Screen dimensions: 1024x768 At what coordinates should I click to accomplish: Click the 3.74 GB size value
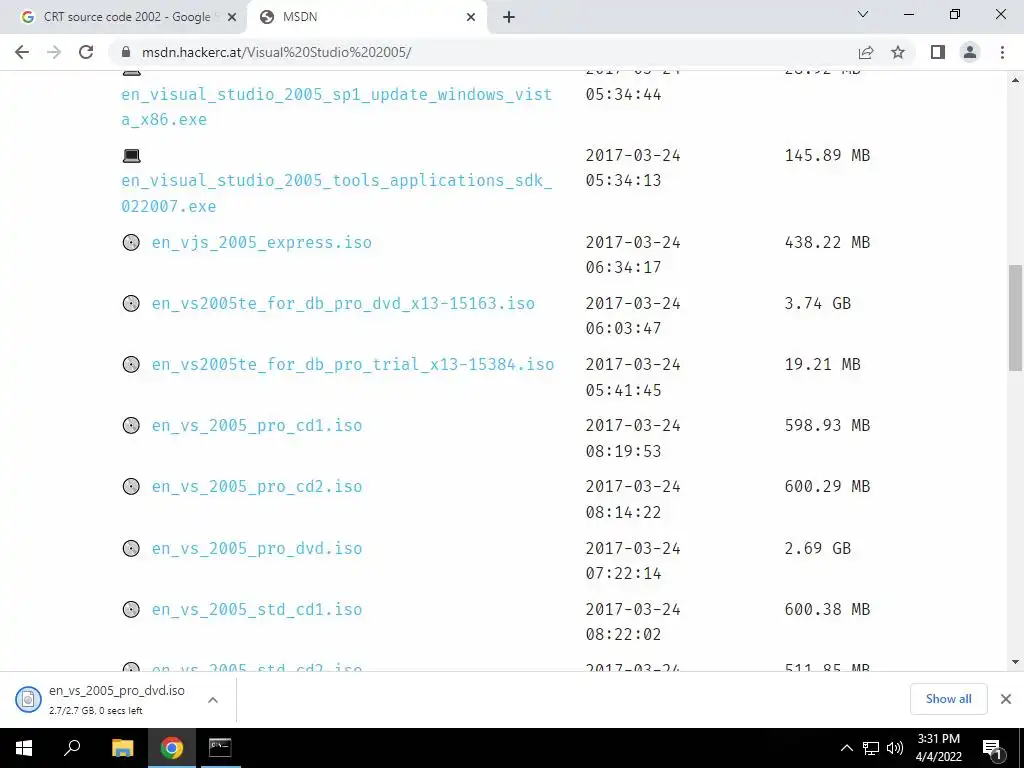tap(818, 304)
